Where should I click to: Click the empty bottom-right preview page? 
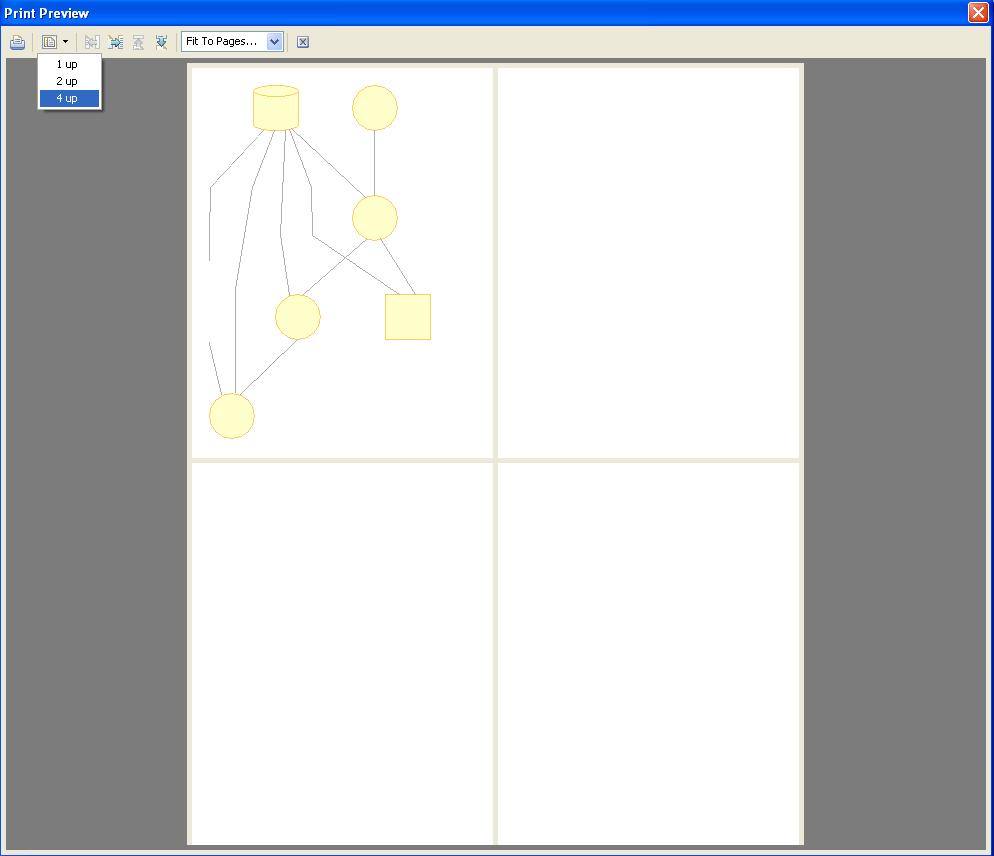click(x=649, y=653)
